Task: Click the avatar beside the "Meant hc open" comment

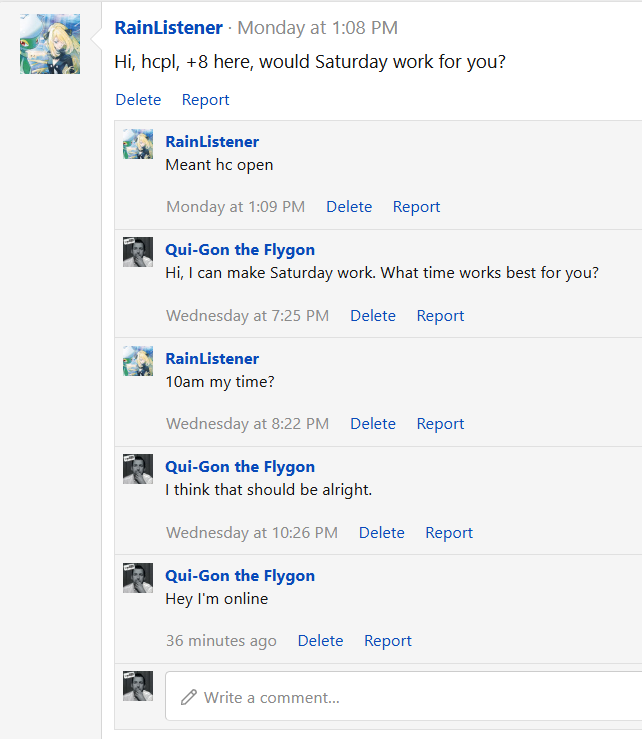Action: (138, 144)
